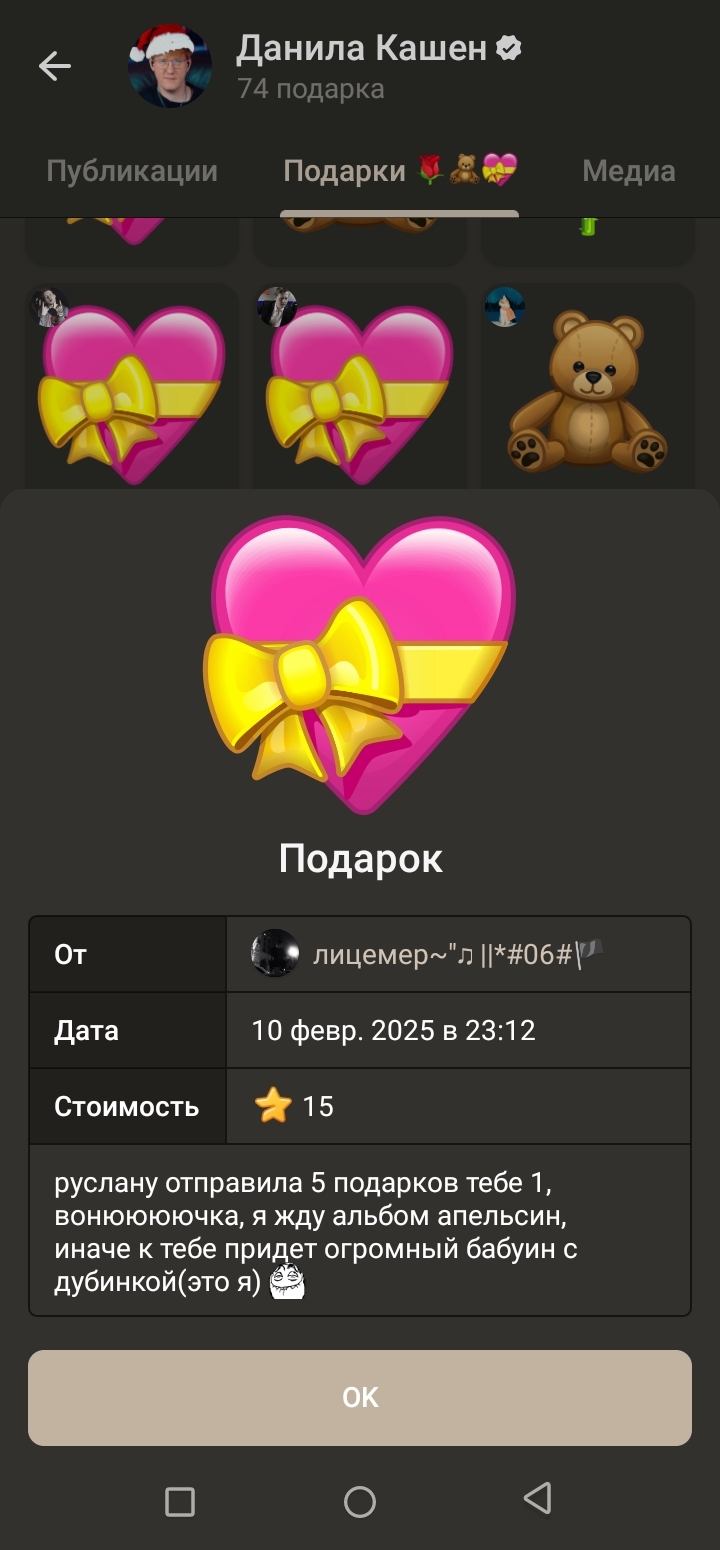The height and width of the screenshot is (1550, 720).
Task: Tap sender avatar on first heart gift
Action: (x=49, y=307)
